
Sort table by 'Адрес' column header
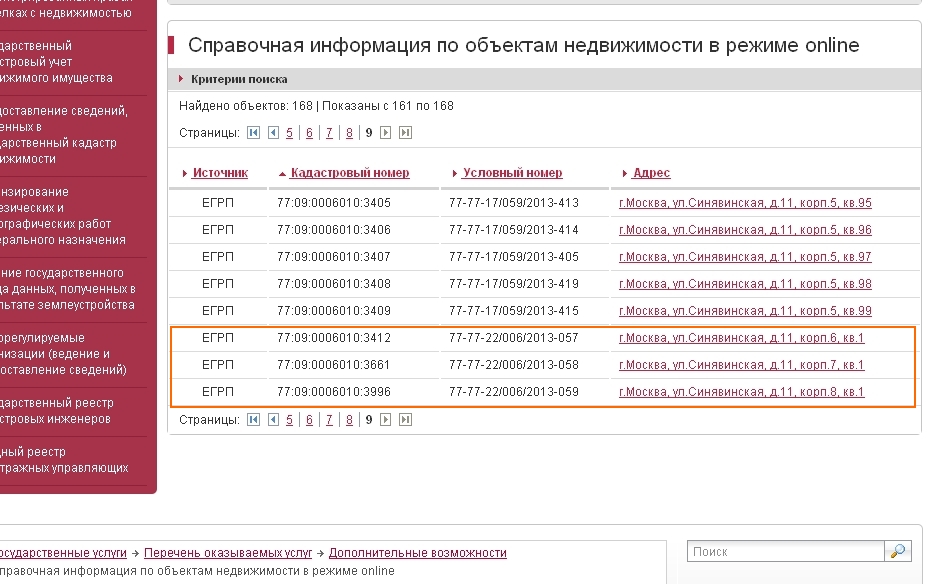[x=651, y=173]
